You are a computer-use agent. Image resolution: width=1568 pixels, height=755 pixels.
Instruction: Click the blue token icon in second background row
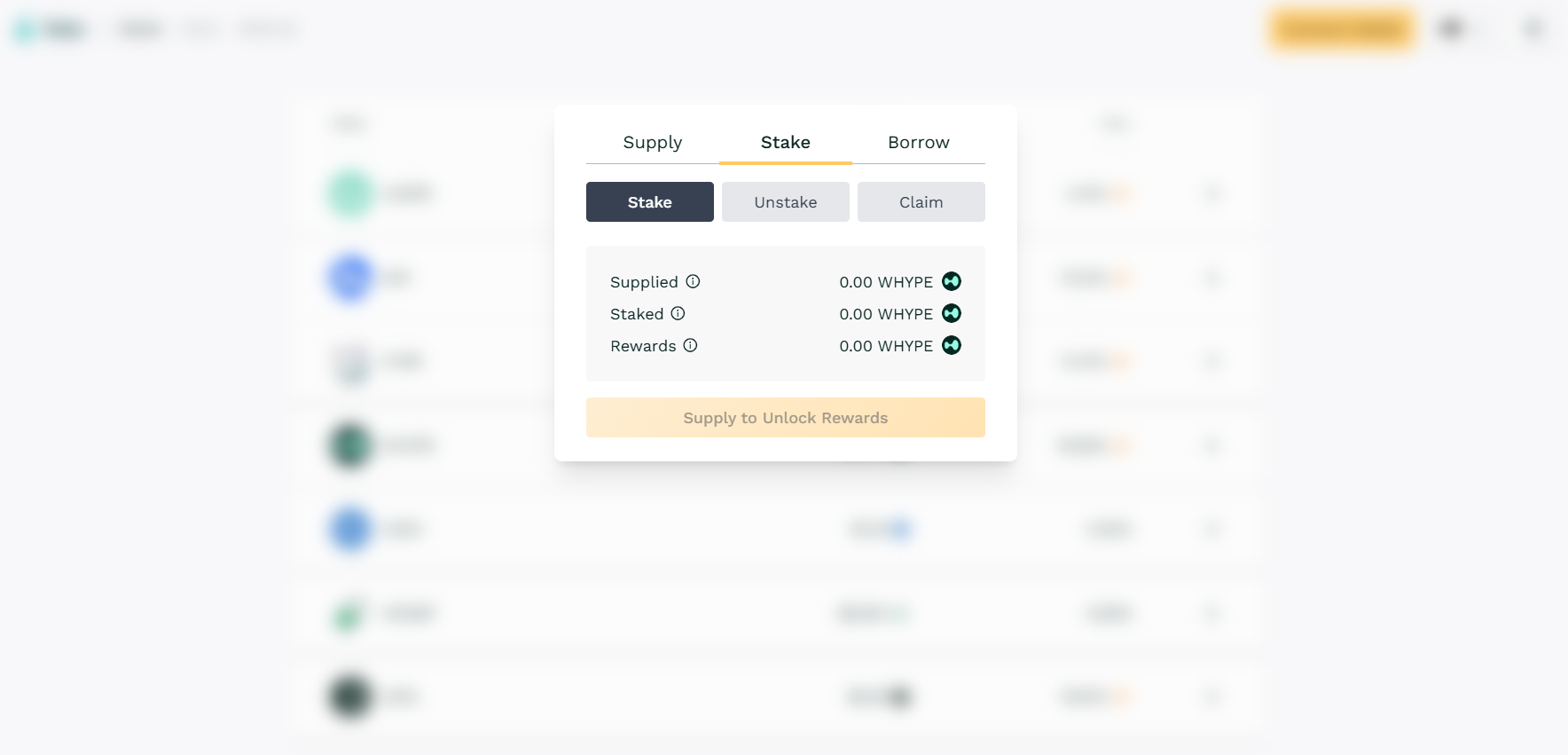click(351, 278)
